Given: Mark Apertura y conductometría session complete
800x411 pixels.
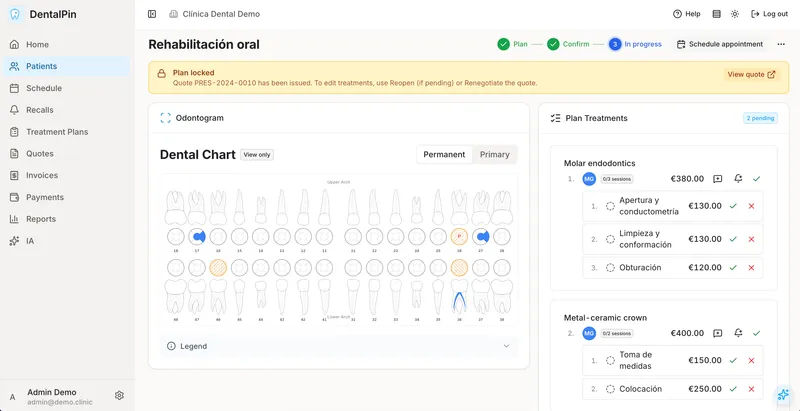Looking at the screenshot, I should coord(733,206).
